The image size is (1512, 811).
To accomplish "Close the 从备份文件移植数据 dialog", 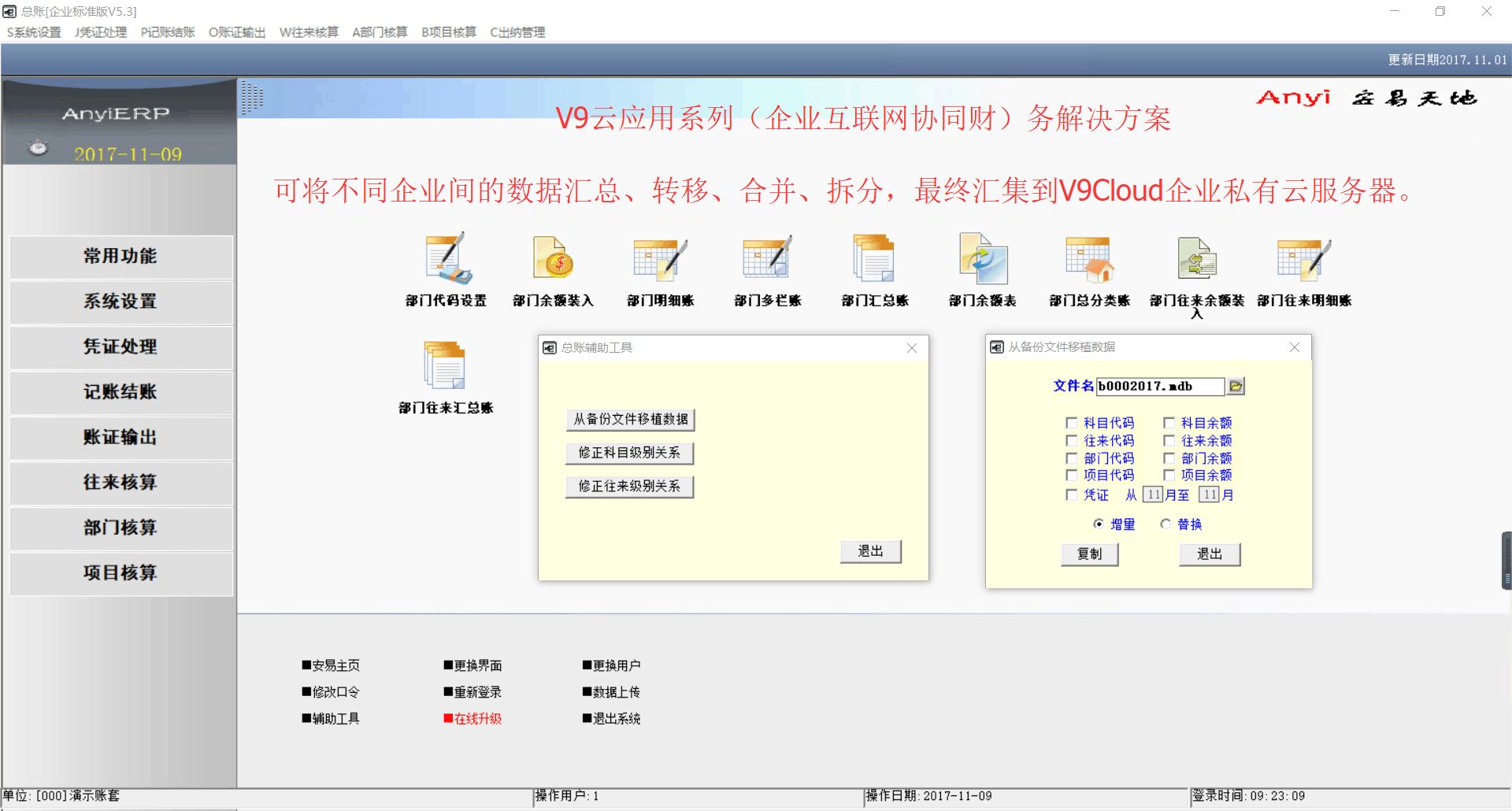I will tap(1295, 347).
